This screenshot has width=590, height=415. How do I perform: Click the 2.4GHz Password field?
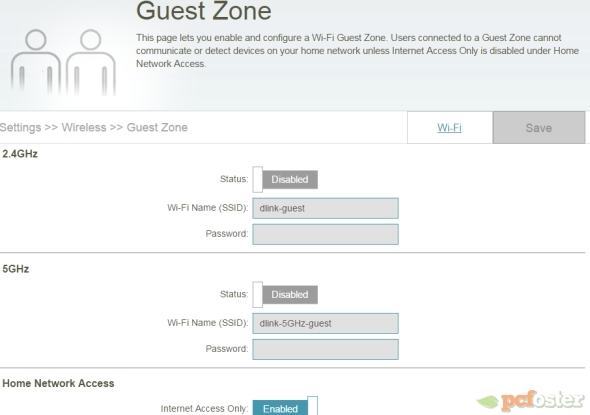(x=325, y=234)
